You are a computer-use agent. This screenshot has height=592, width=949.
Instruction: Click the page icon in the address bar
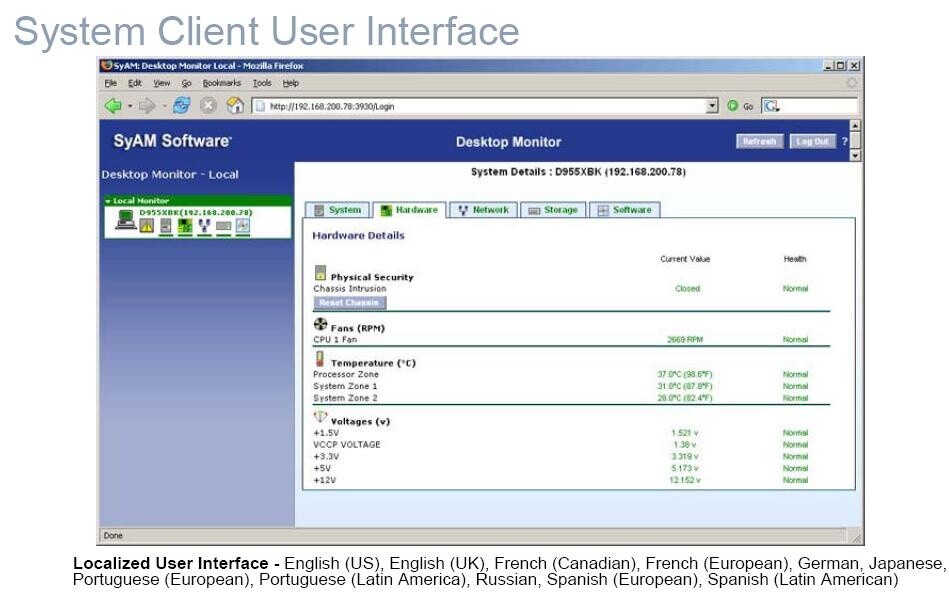coord(260,107)
